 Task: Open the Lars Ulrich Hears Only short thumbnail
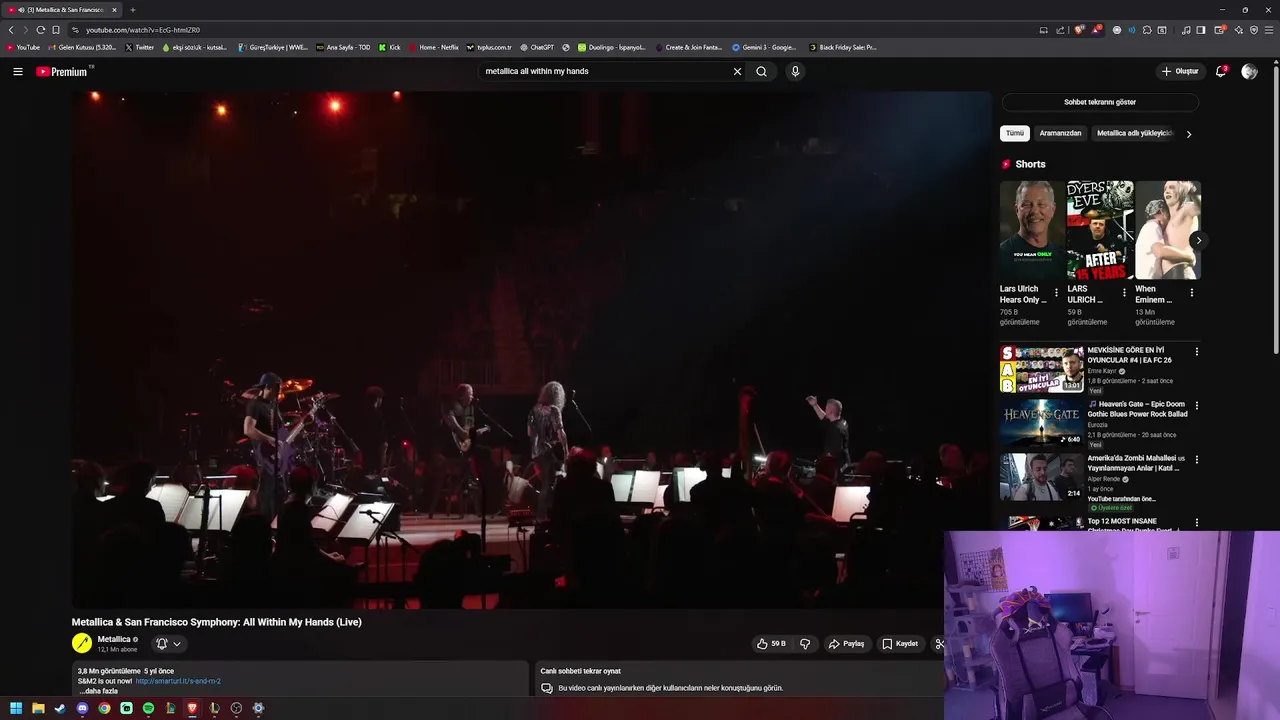coord(1032,230)
